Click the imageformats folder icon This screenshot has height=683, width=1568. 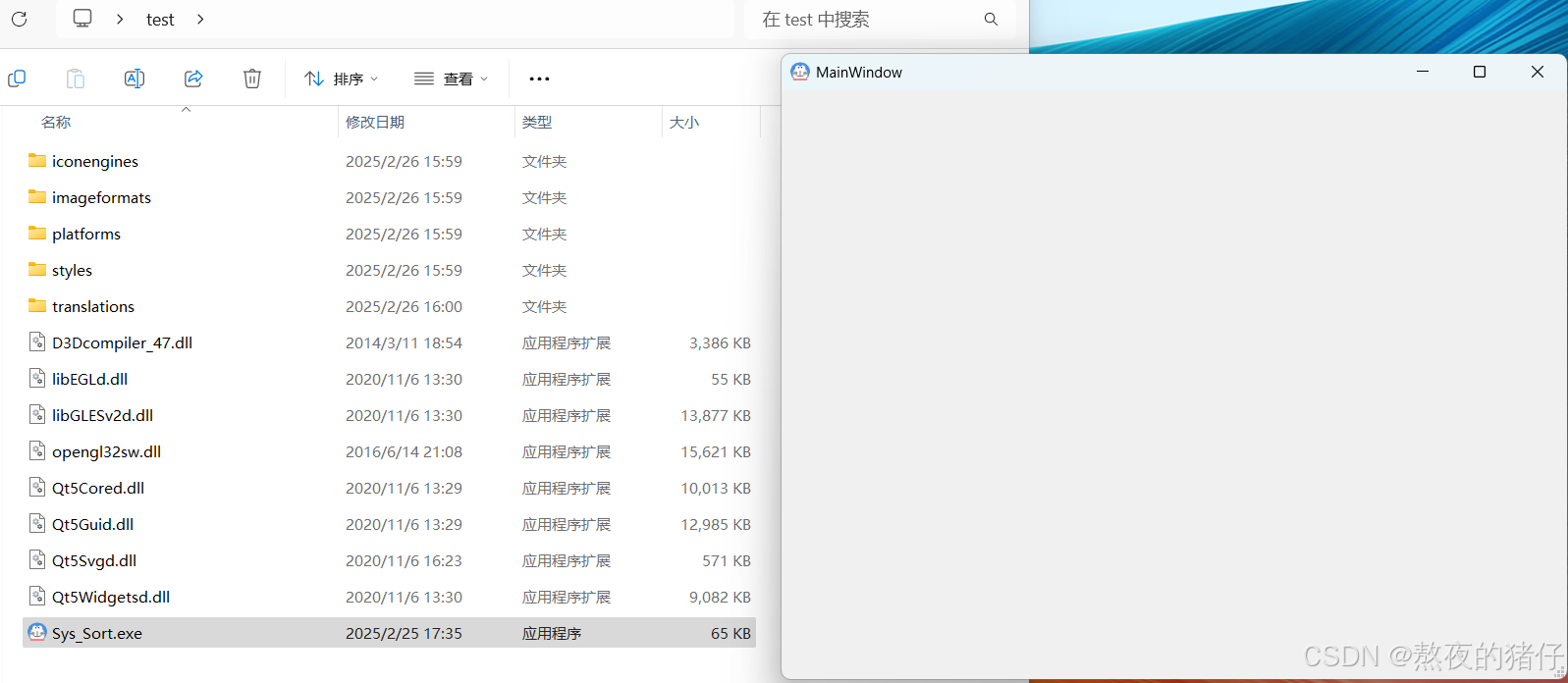point(37,196)
